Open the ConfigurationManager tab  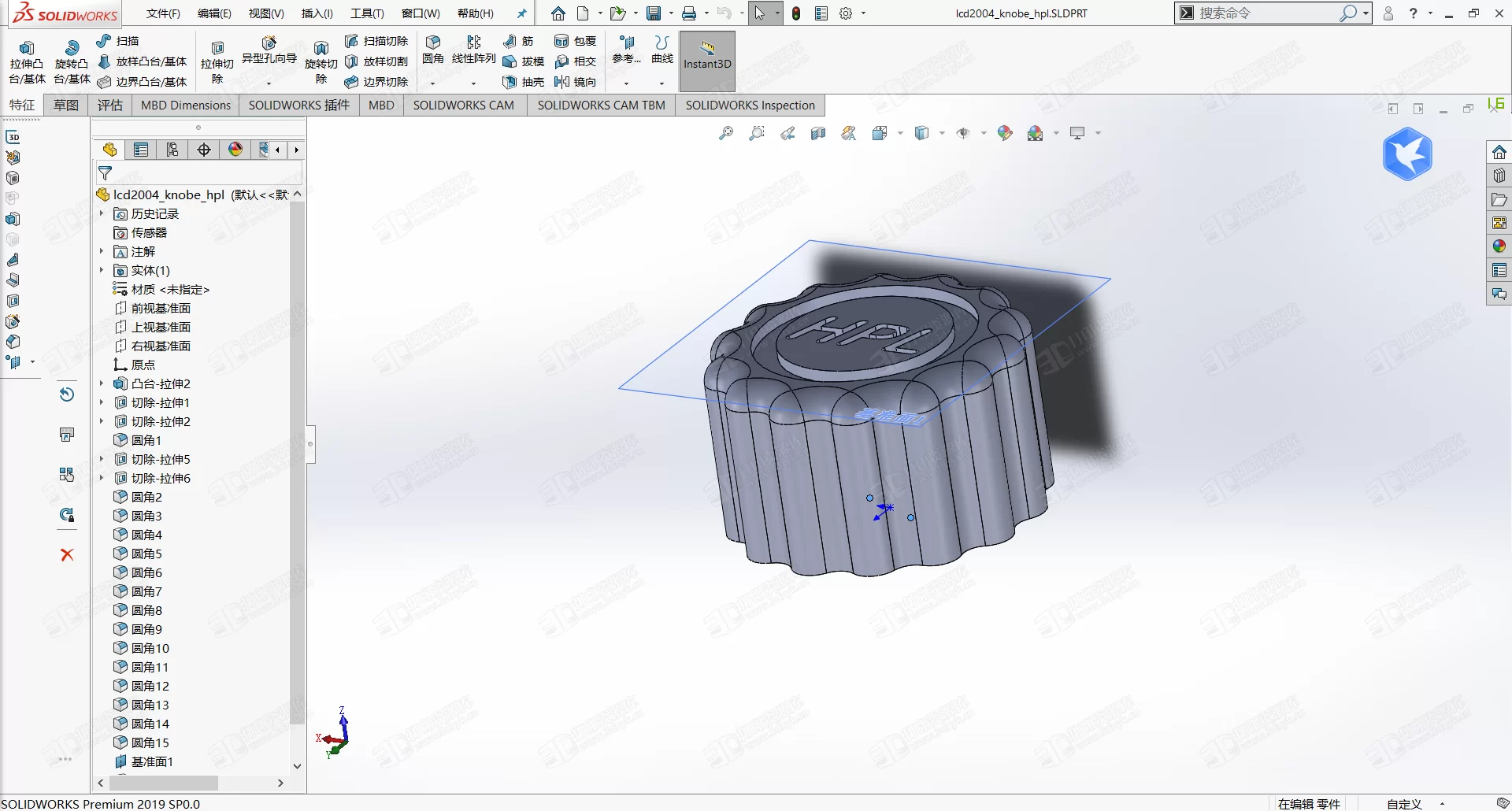pos(172,150)
